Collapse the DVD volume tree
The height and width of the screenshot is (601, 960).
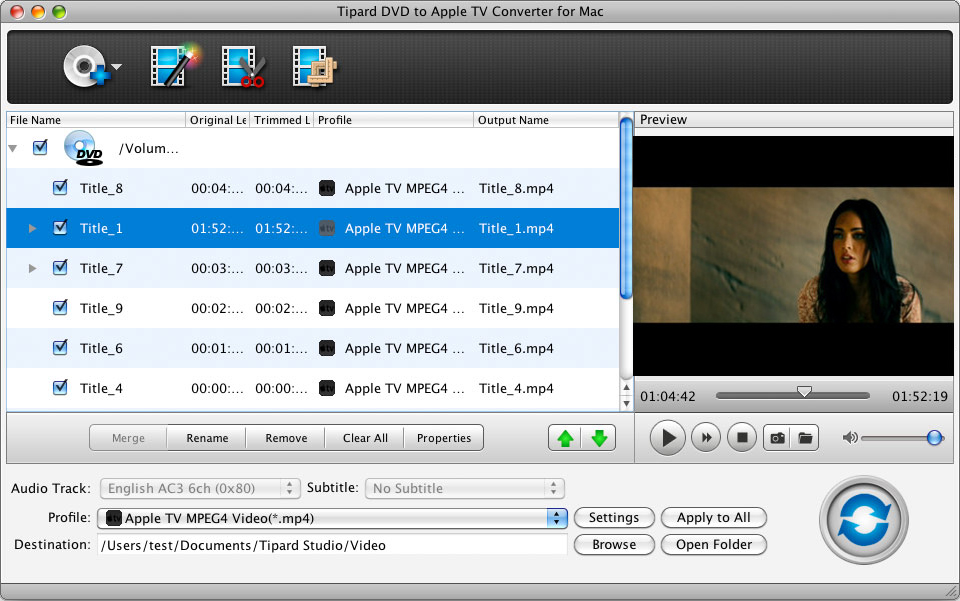[x=13, y=148]
